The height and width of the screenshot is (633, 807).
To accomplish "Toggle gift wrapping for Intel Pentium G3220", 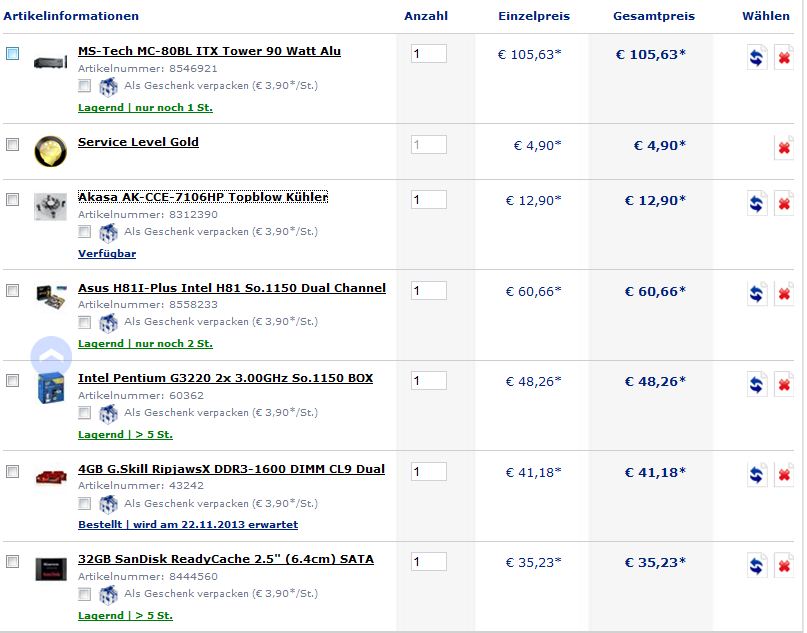I will click(x=84, y=413).
